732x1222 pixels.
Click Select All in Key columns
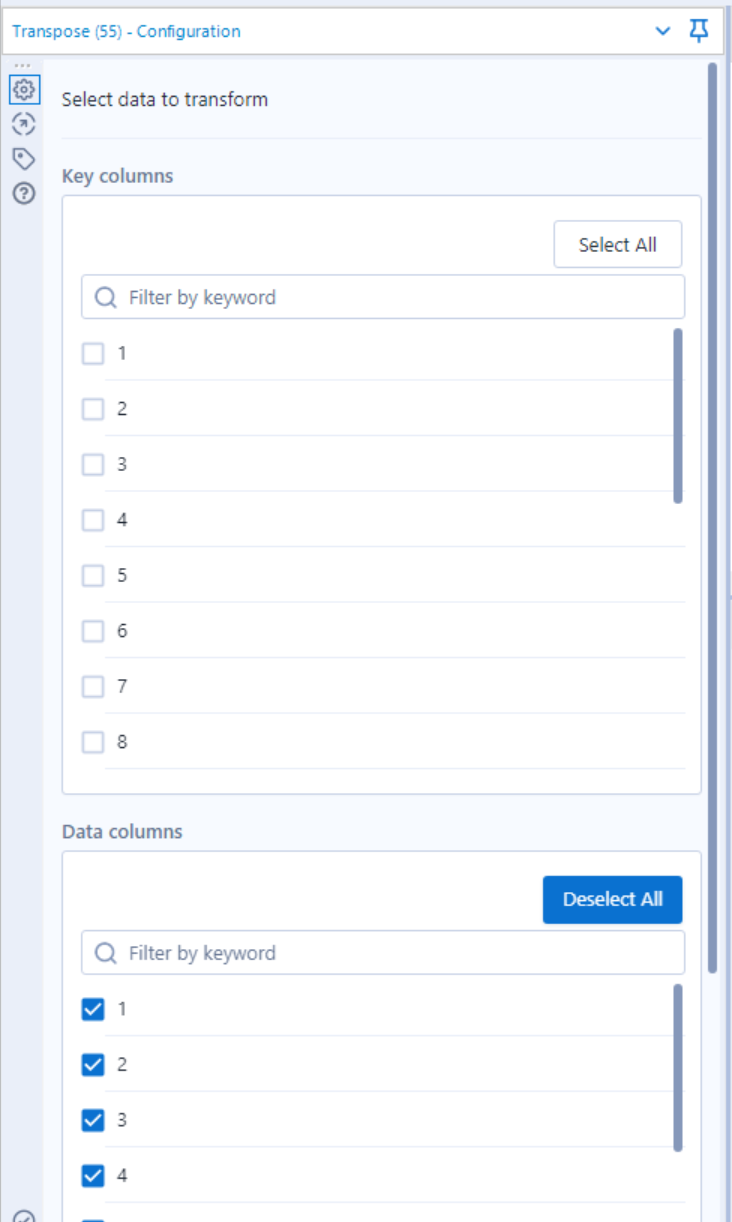pos(618,244)
